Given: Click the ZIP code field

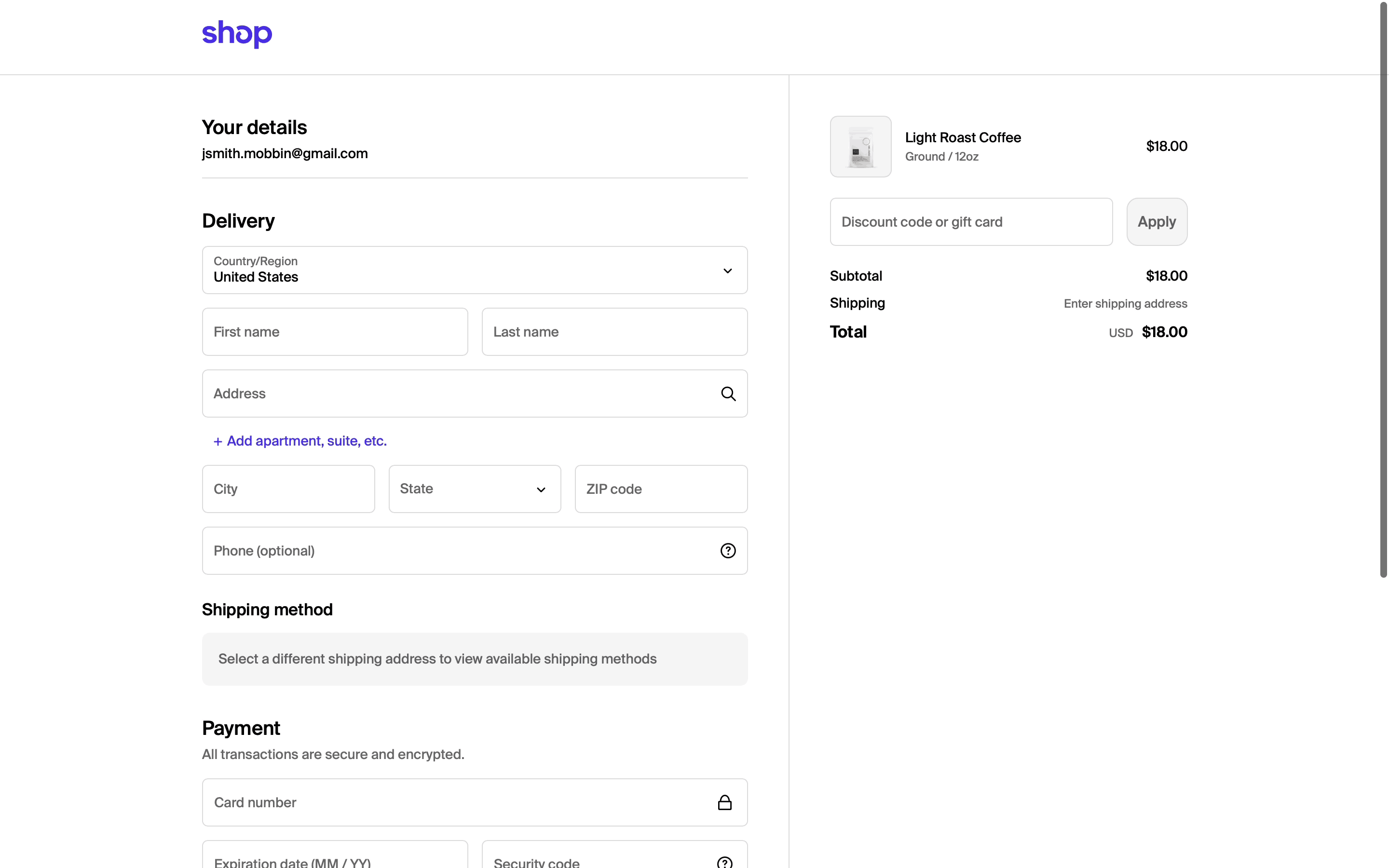Looking at the screenshot, I should tap(661, 489).
